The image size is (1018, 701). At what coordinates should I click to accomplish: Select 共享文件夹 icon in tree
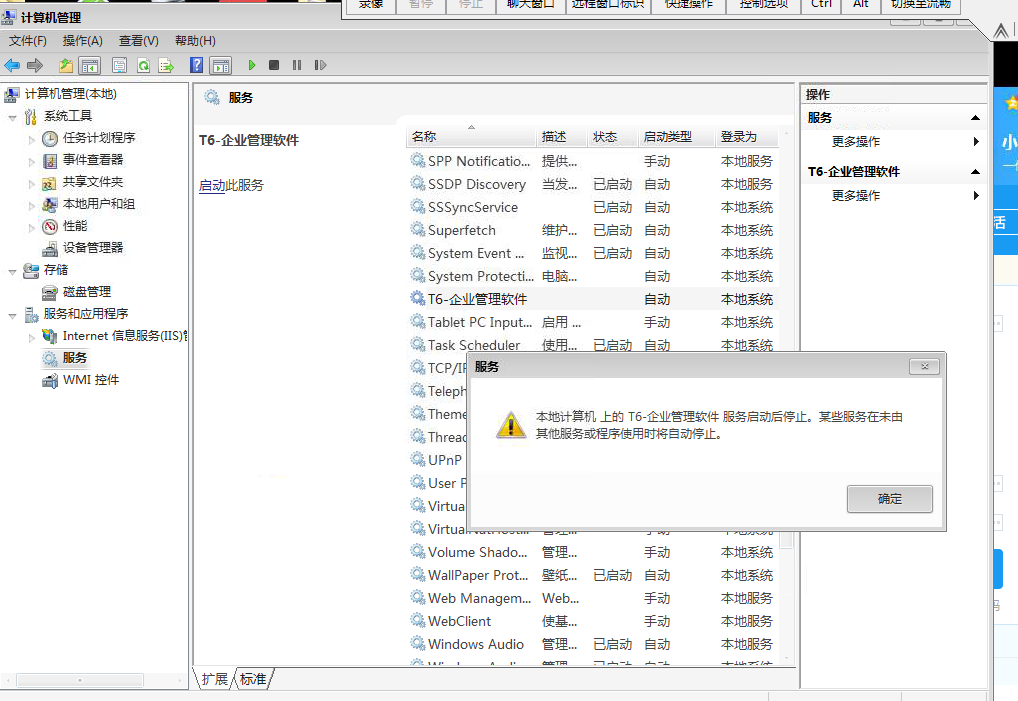50,182
